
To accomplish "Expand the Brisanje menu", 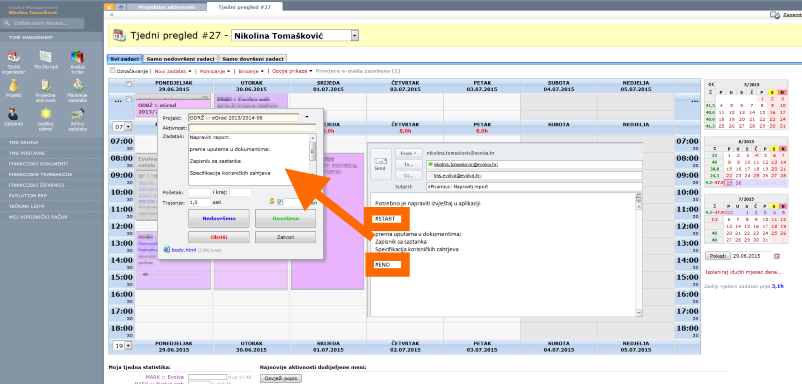I will [x=251, y=71].
